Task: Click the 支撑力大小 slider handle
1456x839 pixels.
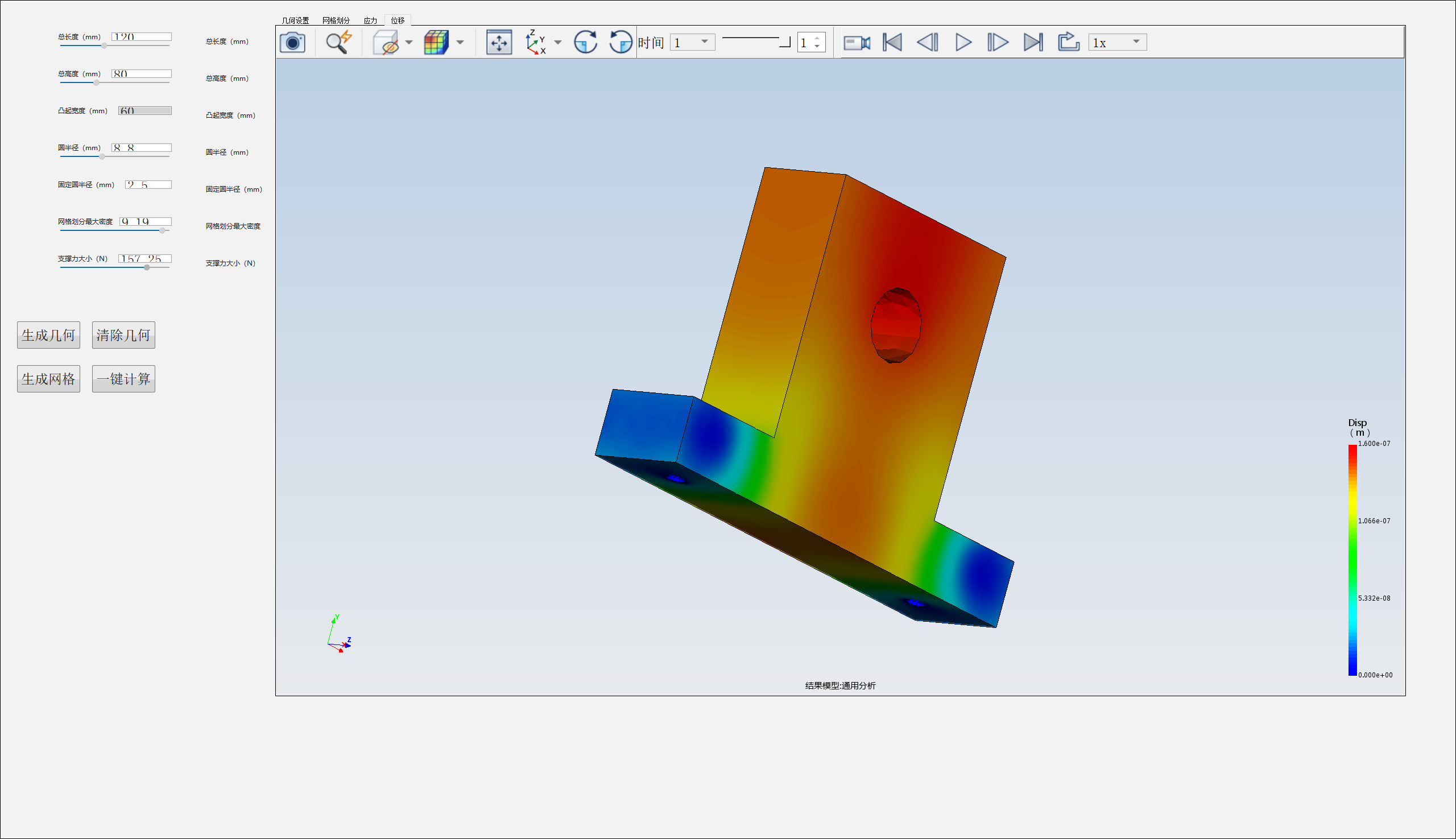Action: pos(147,267)
